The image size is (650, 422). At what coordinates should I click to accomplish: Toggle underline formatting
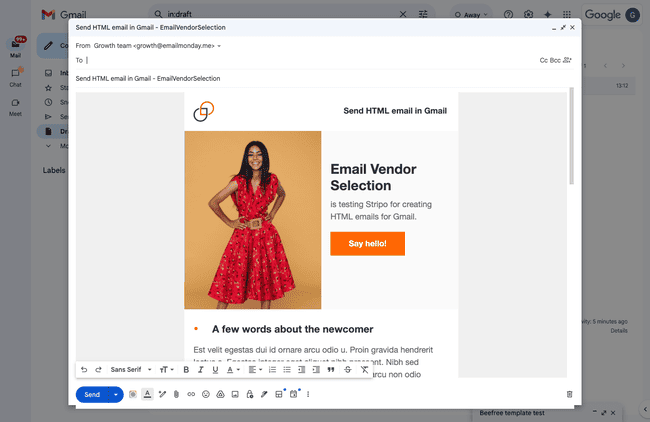pyautogui.click(x=215, y=369)
